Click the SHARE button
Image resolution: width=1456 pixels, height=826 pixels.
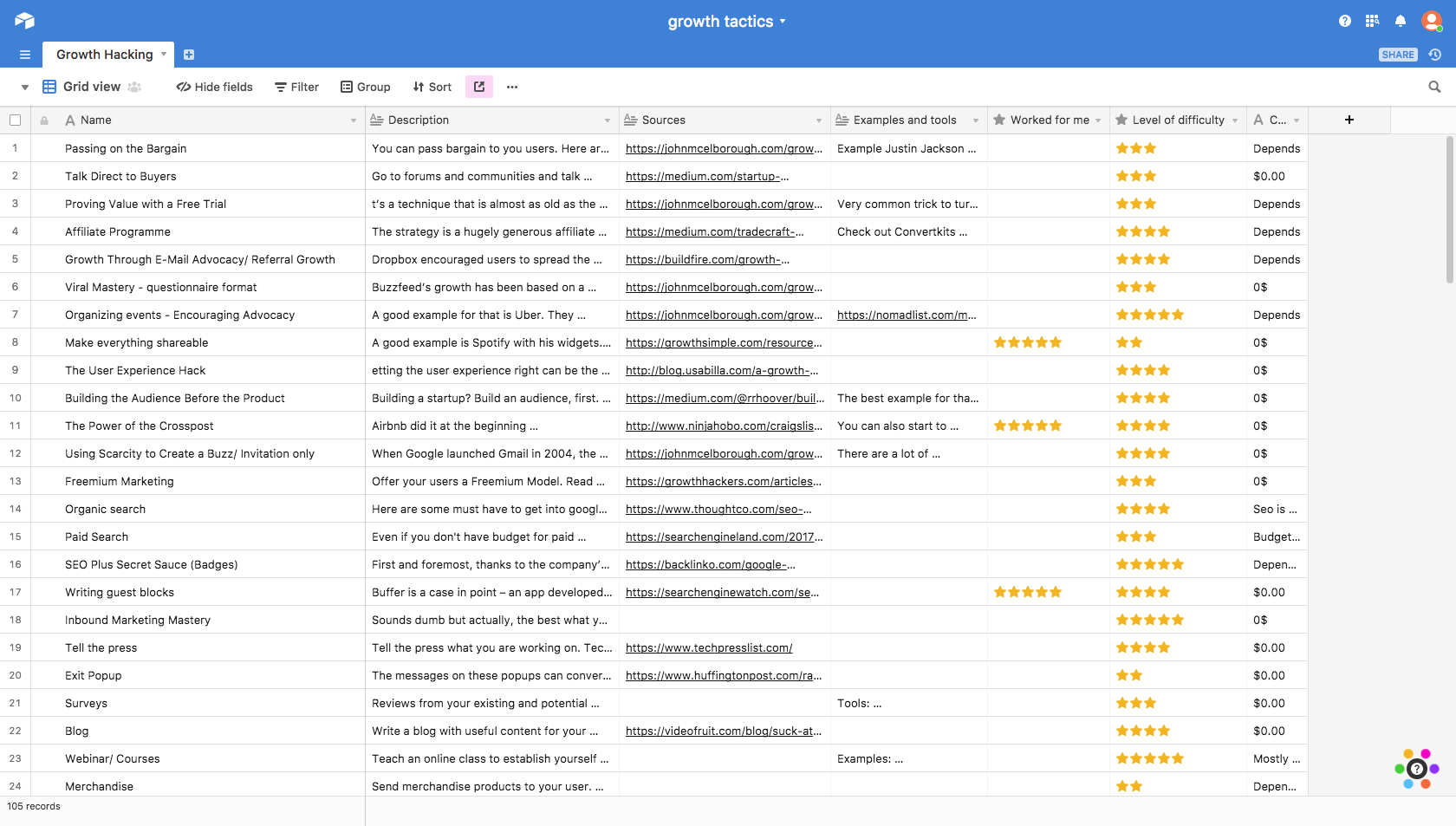(1397, 55)
